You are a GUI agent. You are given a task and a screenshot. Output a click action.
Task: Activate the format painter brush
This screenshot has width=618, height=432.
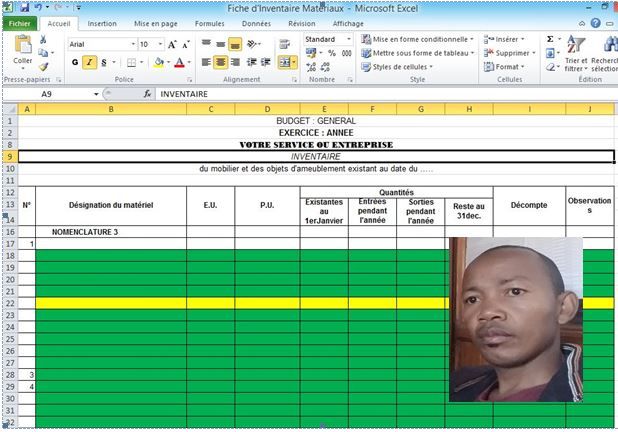[43, 67]
